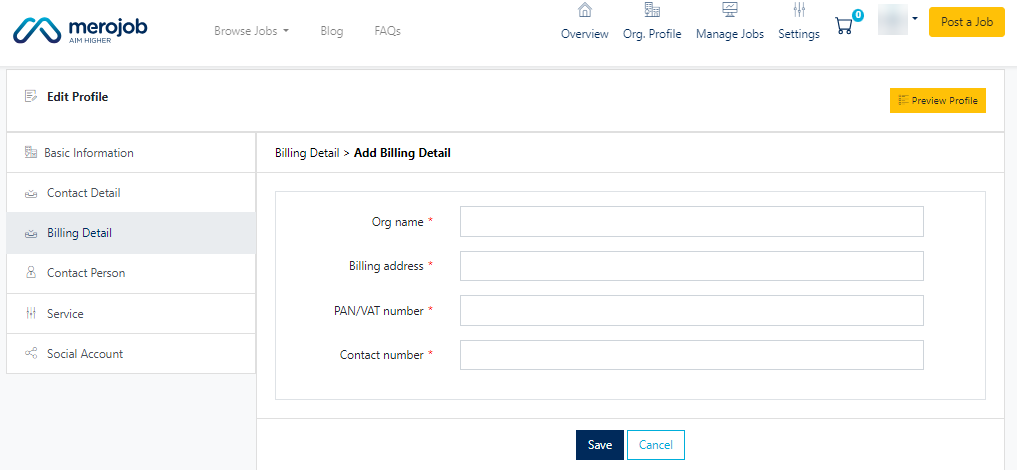Click the Manage Jobs monitor icon
Viewport: 1017px width, 470px height.
(x=729, y=11)
